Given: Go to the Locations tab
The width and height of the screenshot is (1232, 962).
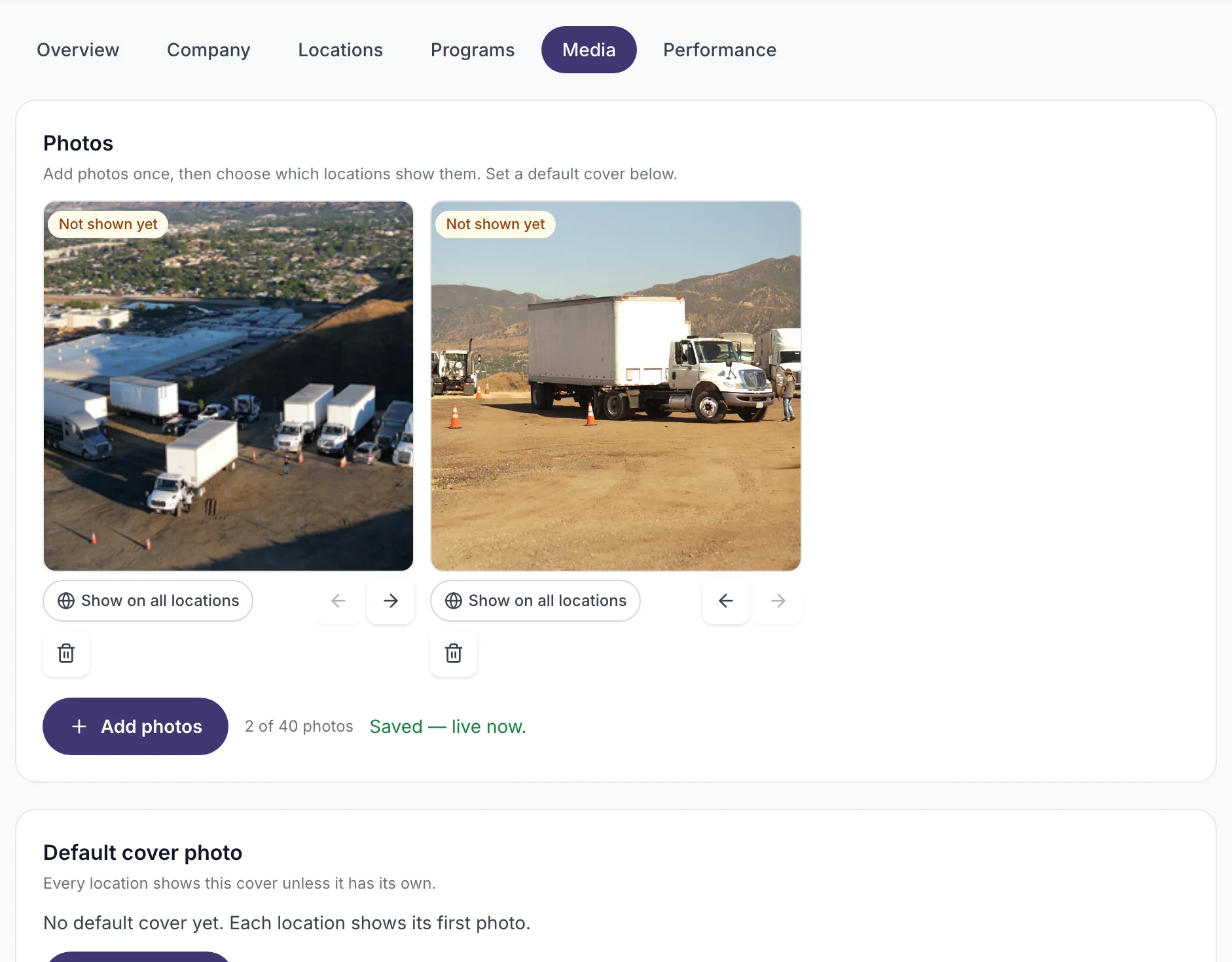Looking at the screenshot, I should [340, 50].
